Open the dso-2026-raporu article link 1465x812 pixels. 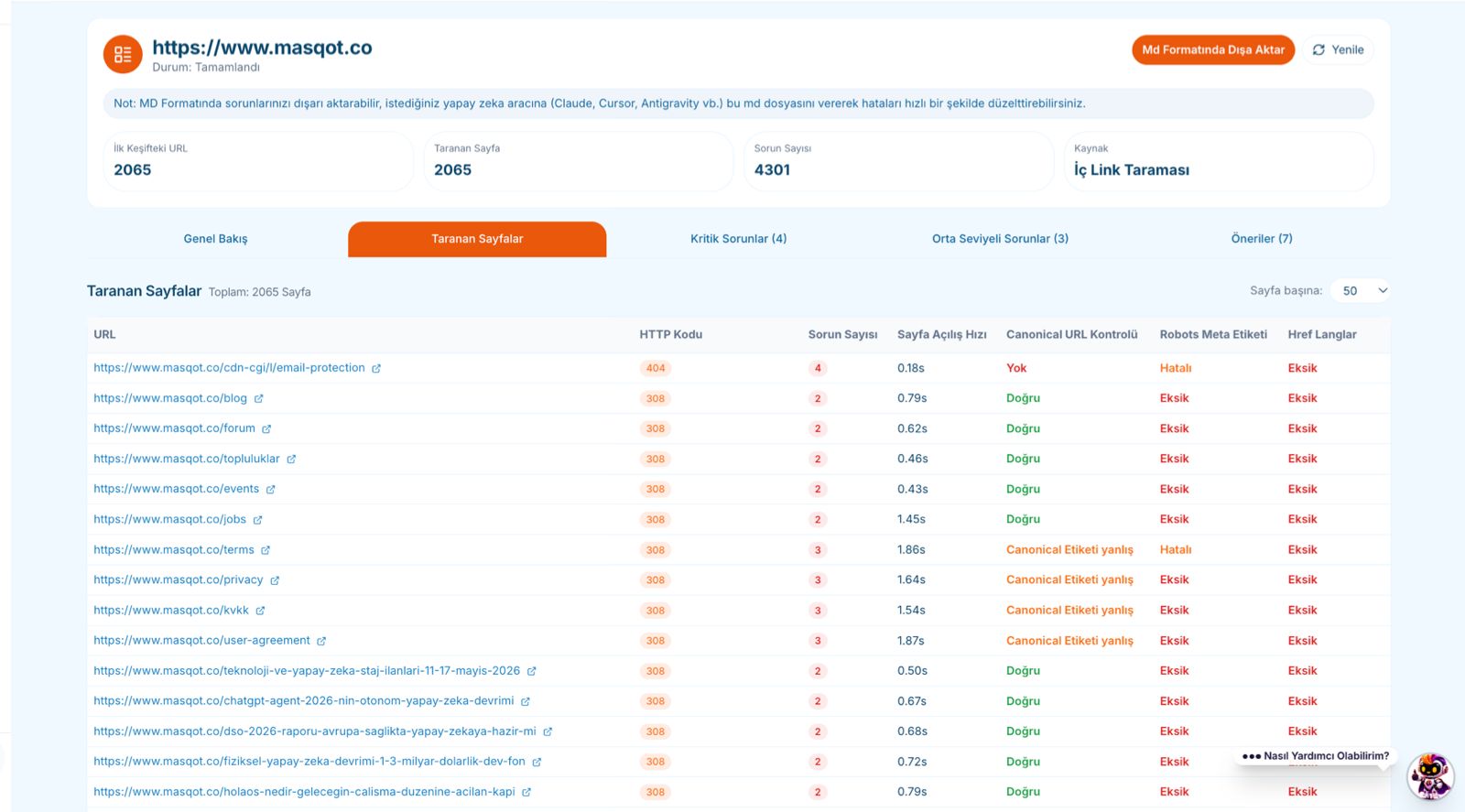[x=315, y=731]
